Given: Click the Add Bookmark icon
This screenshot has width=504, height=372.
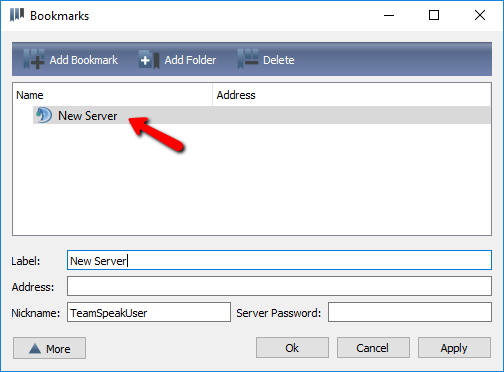Looking at the screenshot, I should pyautogui.click(x=34, y=59).
